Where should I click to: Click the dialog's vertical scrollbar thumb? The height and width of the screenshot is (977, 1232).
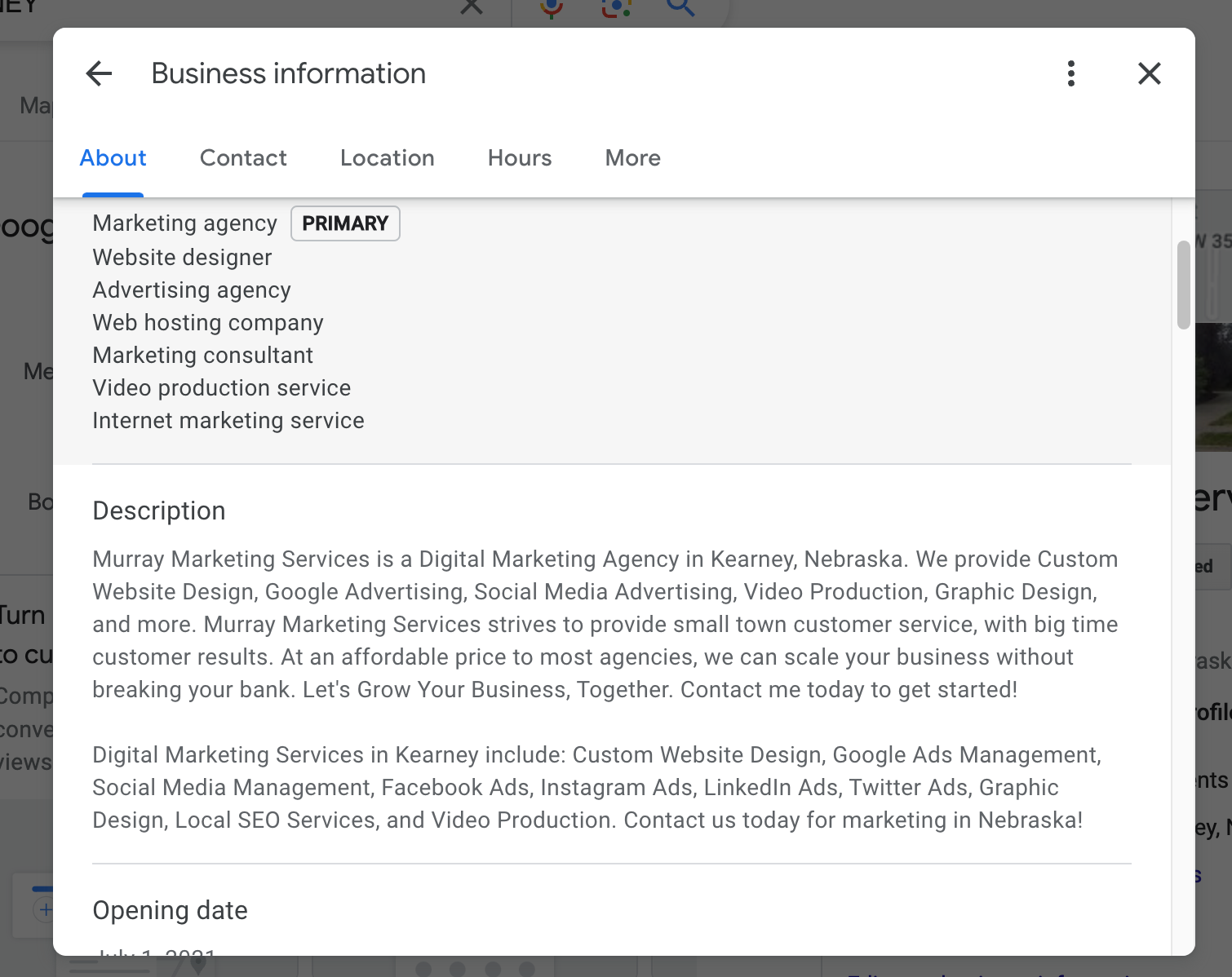[x=1184, y=285]
